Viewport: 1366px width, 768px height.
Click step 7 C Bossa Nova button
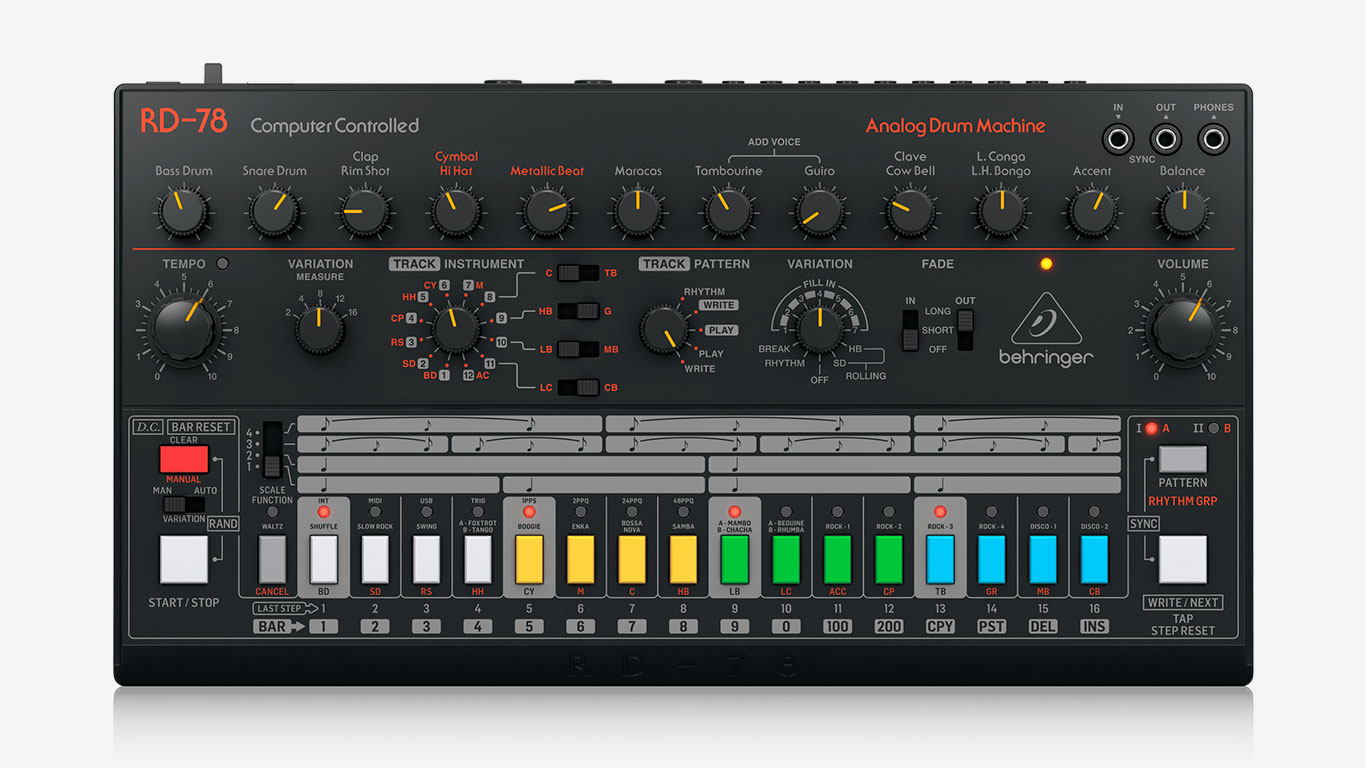coord(632,559)
